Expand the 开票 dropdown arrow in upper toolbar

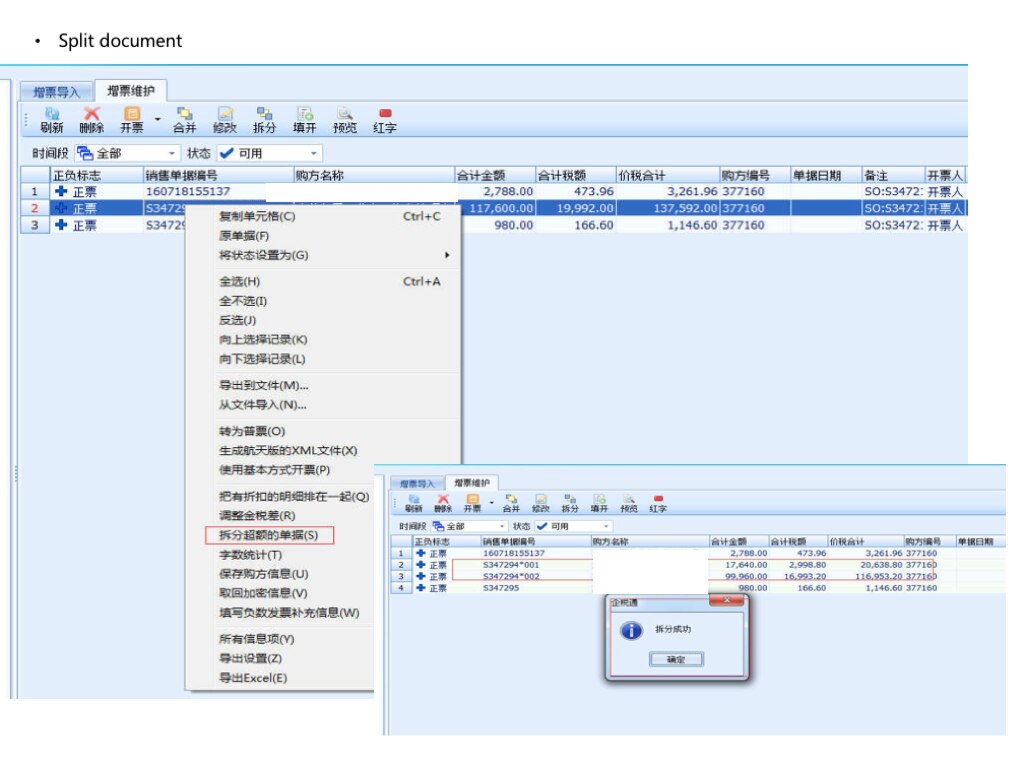click(x=157, y=118)
